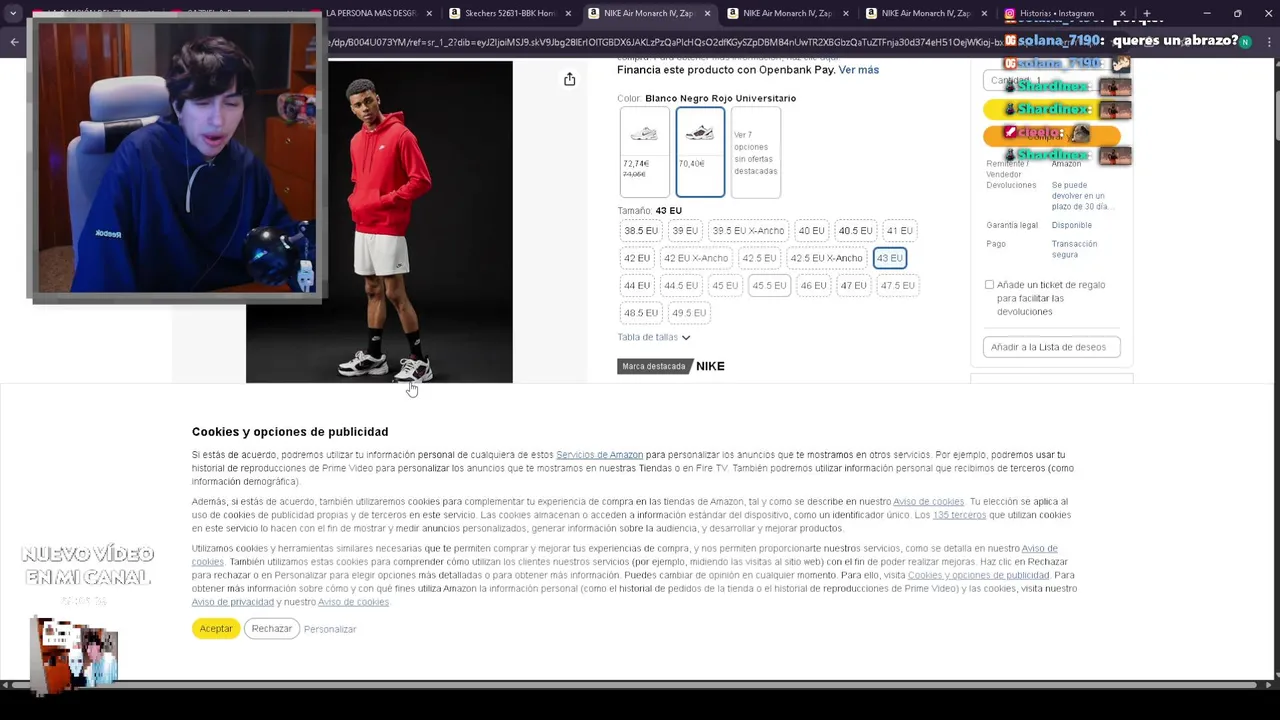Open 'Ver 7 opciones sin ofertas destacadas'

(x=755, y=152)
